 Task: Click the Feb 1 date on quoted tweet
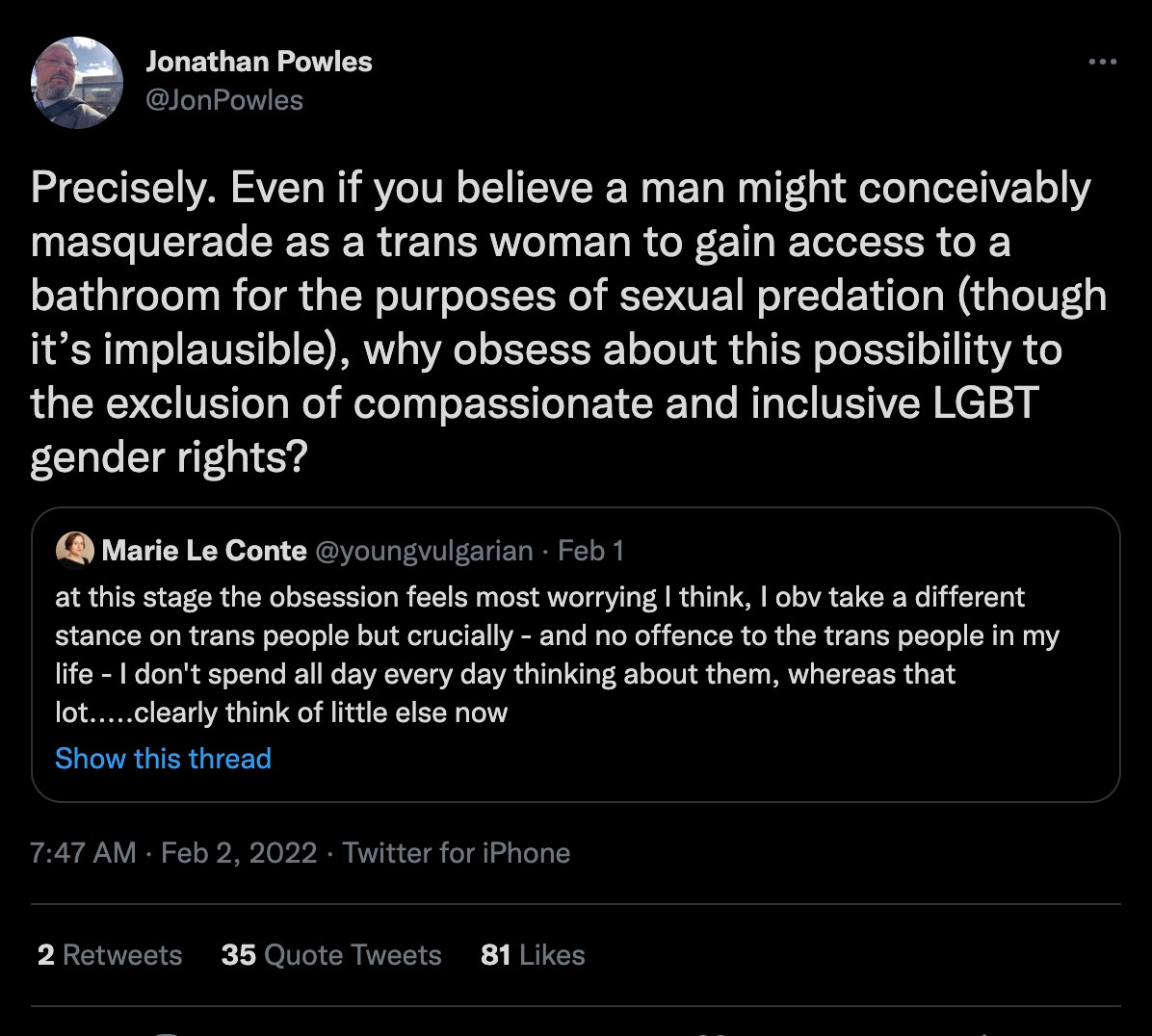[590, 550]
